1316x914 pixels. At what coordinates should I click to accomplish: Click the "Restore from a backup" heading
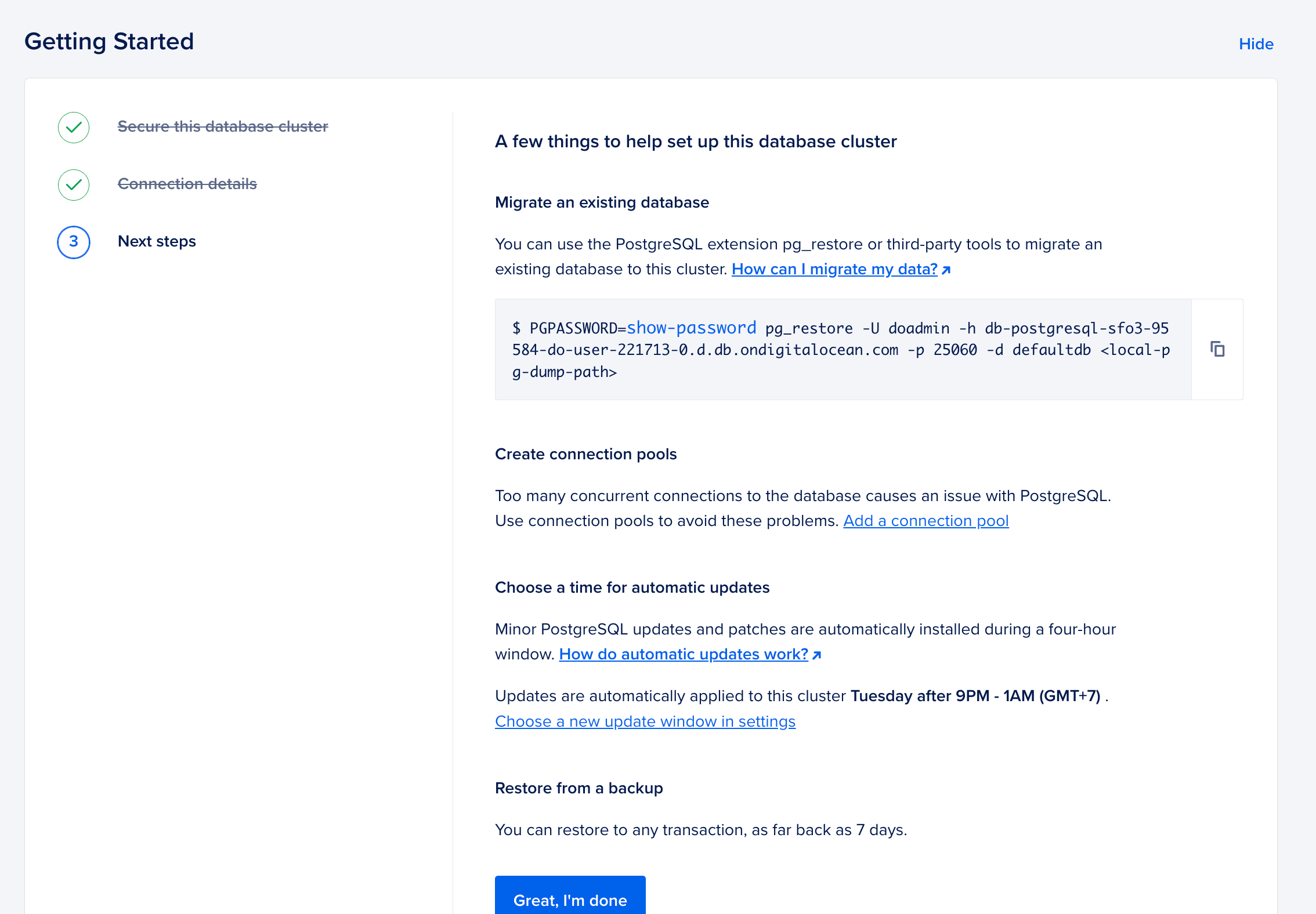point(579,788)
